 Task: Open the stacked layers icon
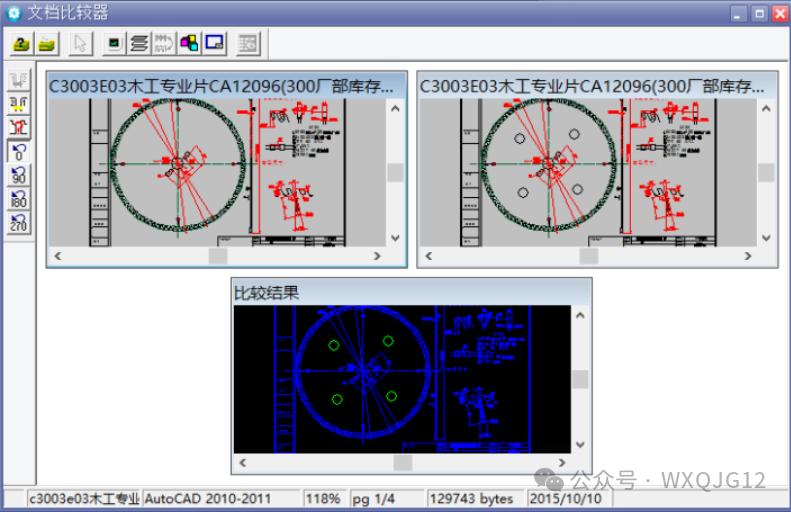pyautogui.click(x=139, y=44)
